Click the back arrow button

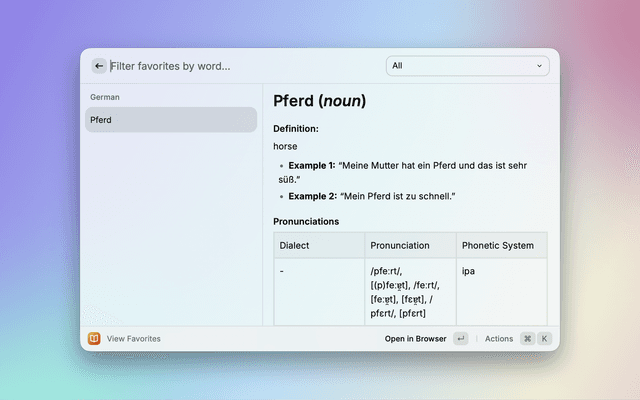[x=98, y=66]
